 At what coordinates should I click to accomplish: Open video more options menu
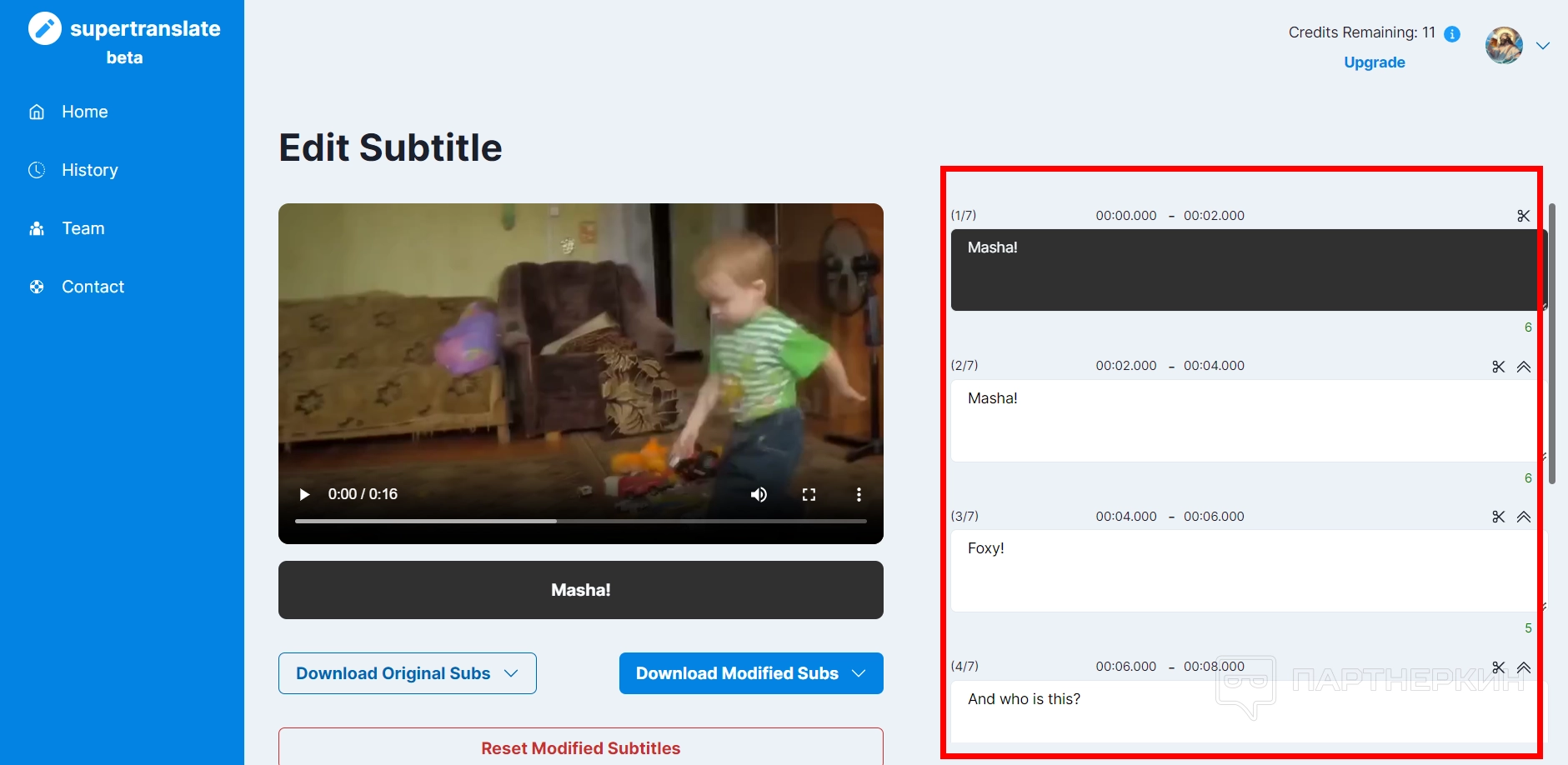pos(859,495)
